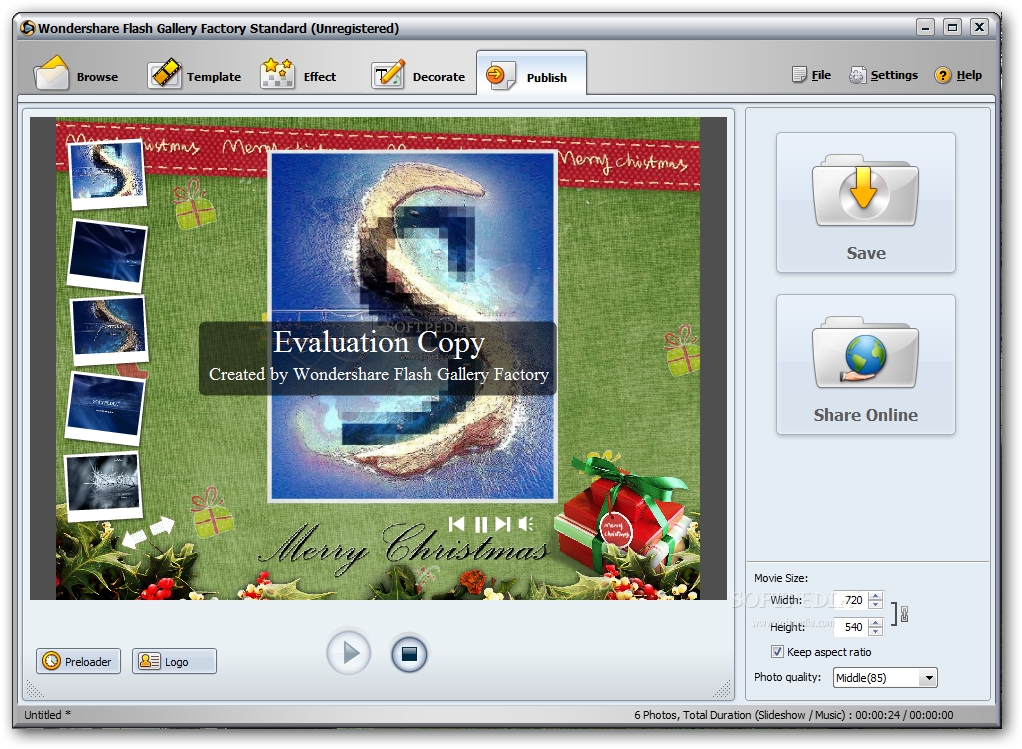
Task: Expand the Photo quality dropdown
Action: tap(929, 678)
